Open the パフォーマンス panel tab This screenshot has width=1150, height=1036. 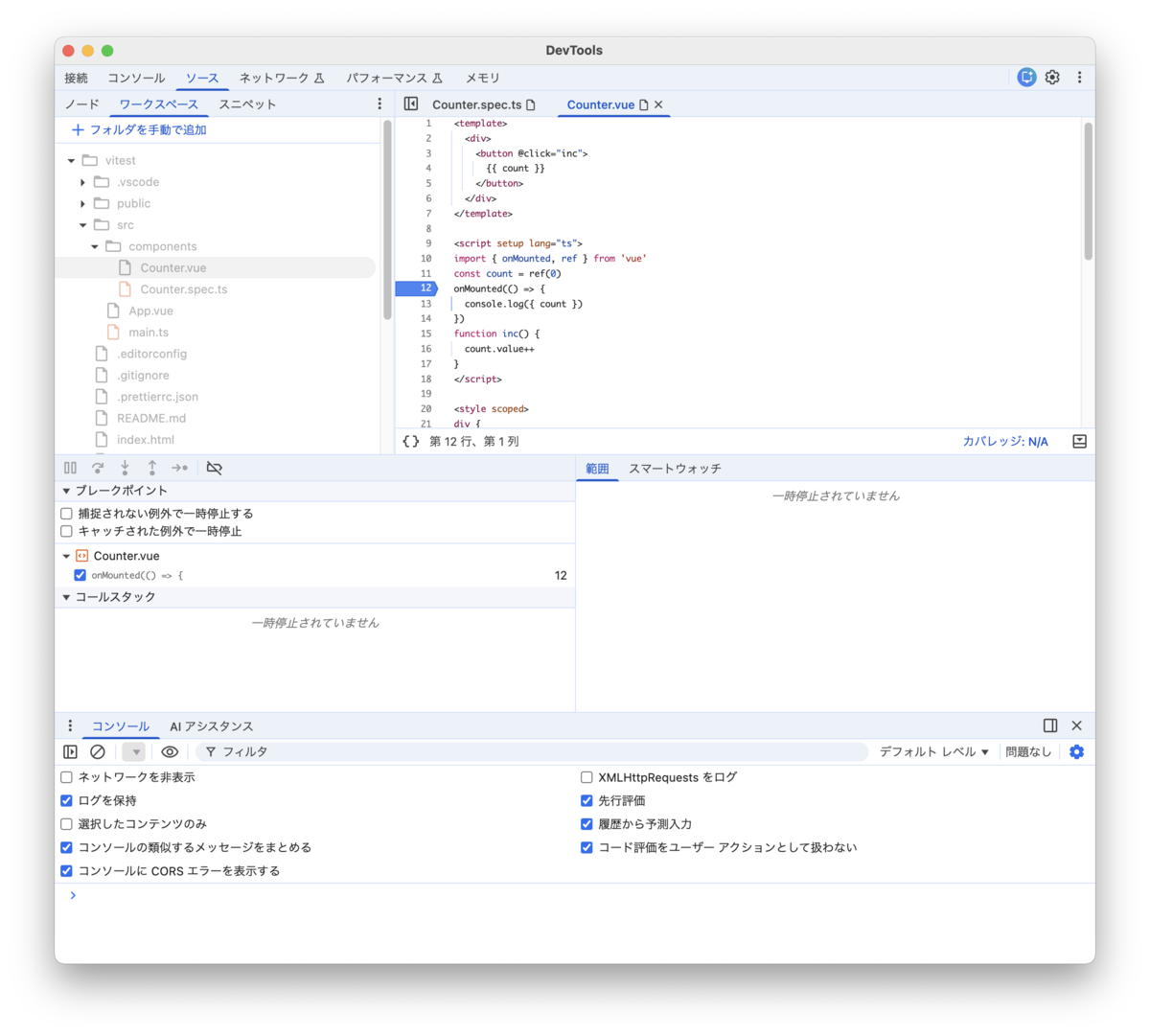pyautogui.click(x=394, y=78)
